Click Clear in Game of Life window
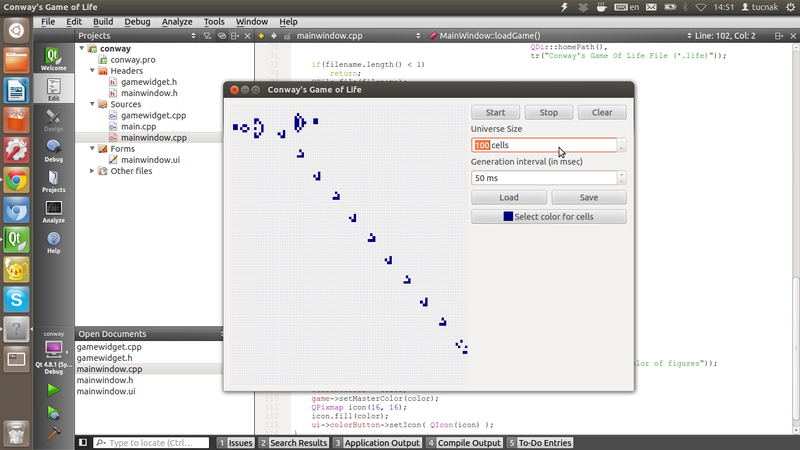The width and height of the screenshot is (800, 450). (x=602, y=112)
